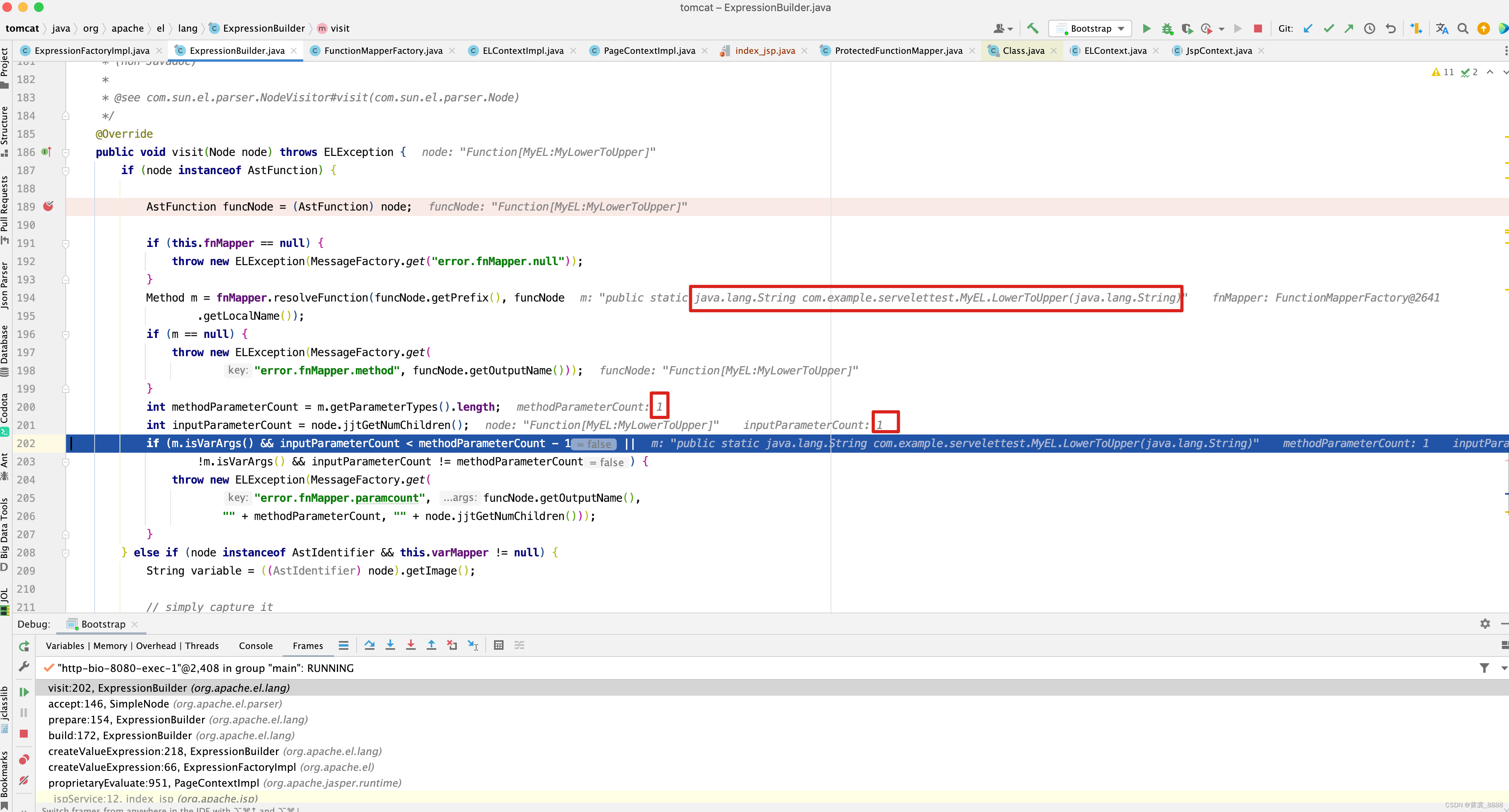The height and width of the screenshot is (812, 1509).
Task: Switch to ExpressionFactoryImpl.java tab
Action: [x=91, y=50]
